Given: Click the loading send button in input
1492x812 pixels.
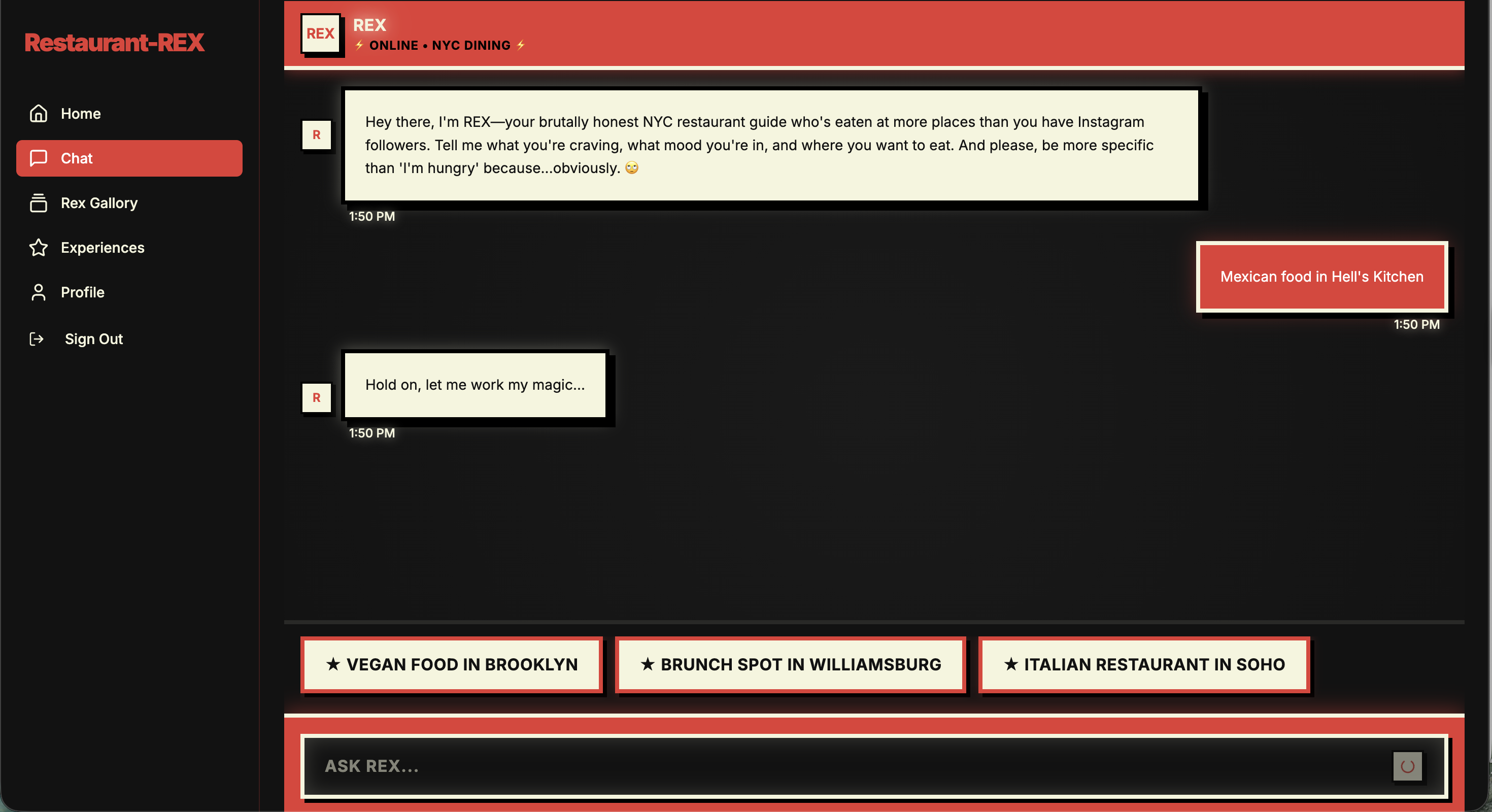Looking at the screenshot, I should pos(1407,766).
